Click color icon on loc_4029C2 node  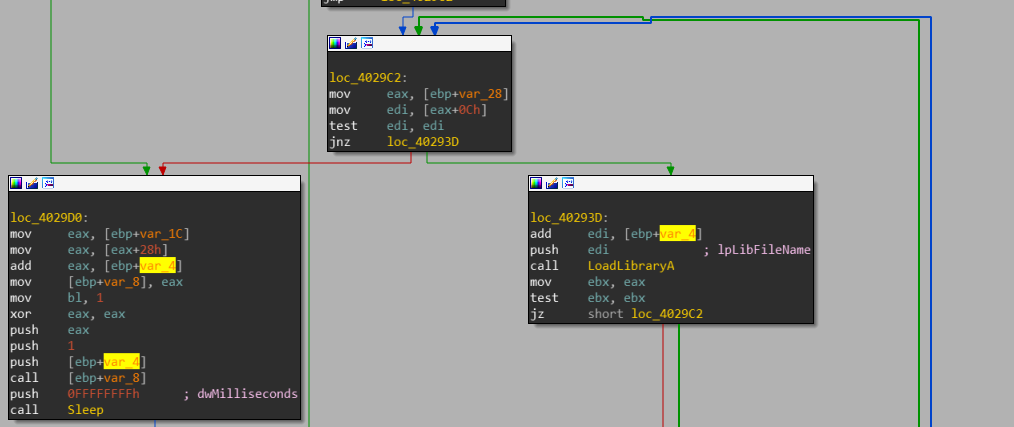335,43
